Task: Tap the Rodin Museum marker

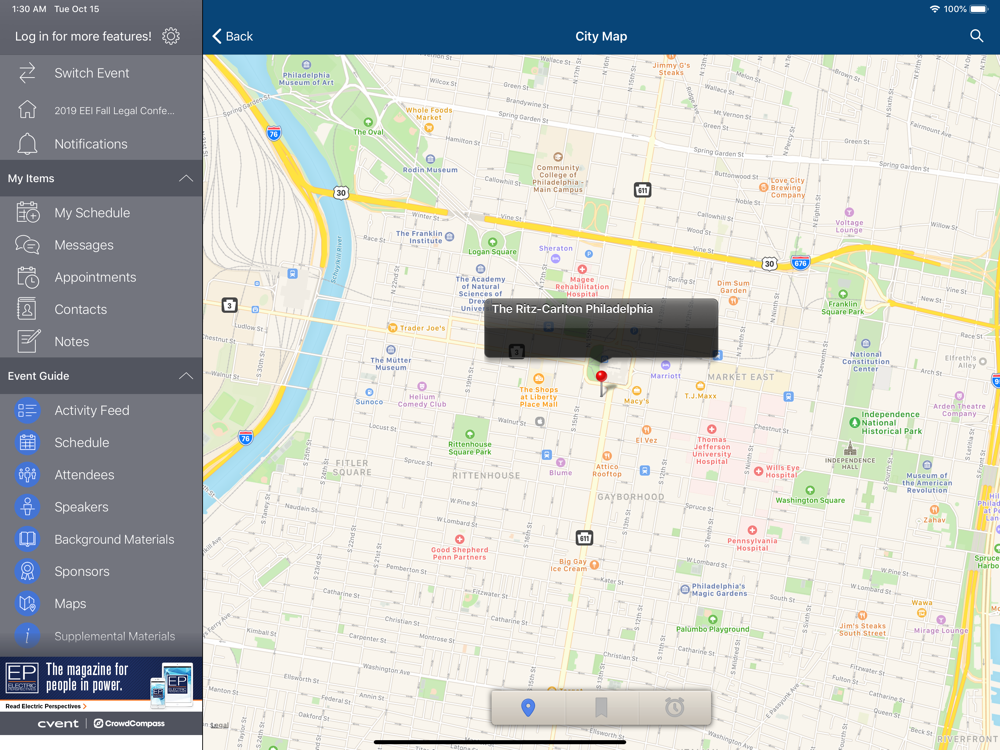Action: (x=430, y=159)
